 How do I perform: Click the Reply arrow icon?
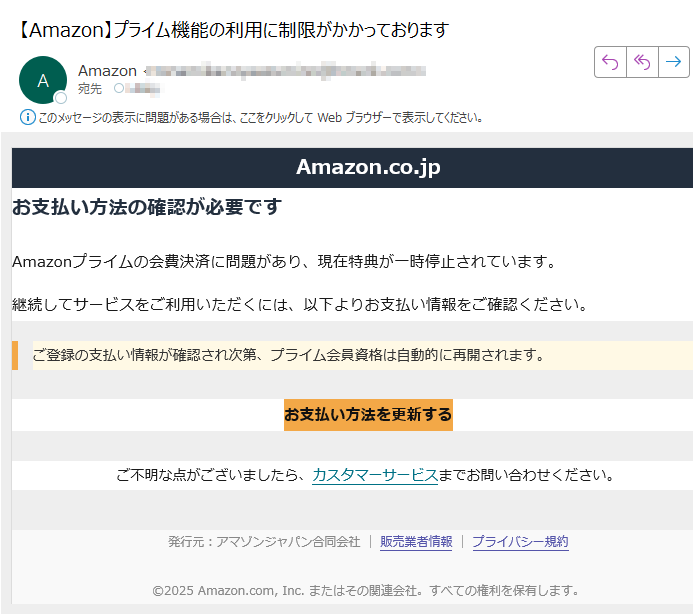pos(610,62)
